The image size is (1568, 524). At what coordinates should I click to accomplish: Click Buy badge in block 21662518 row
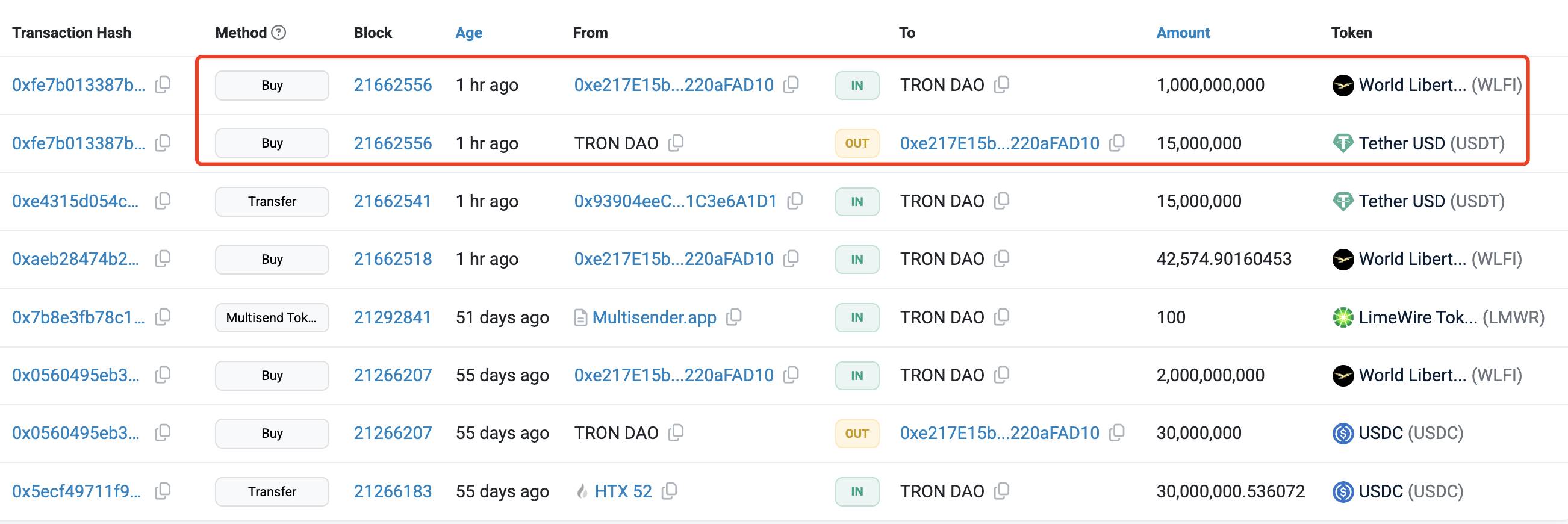(272, 259)
